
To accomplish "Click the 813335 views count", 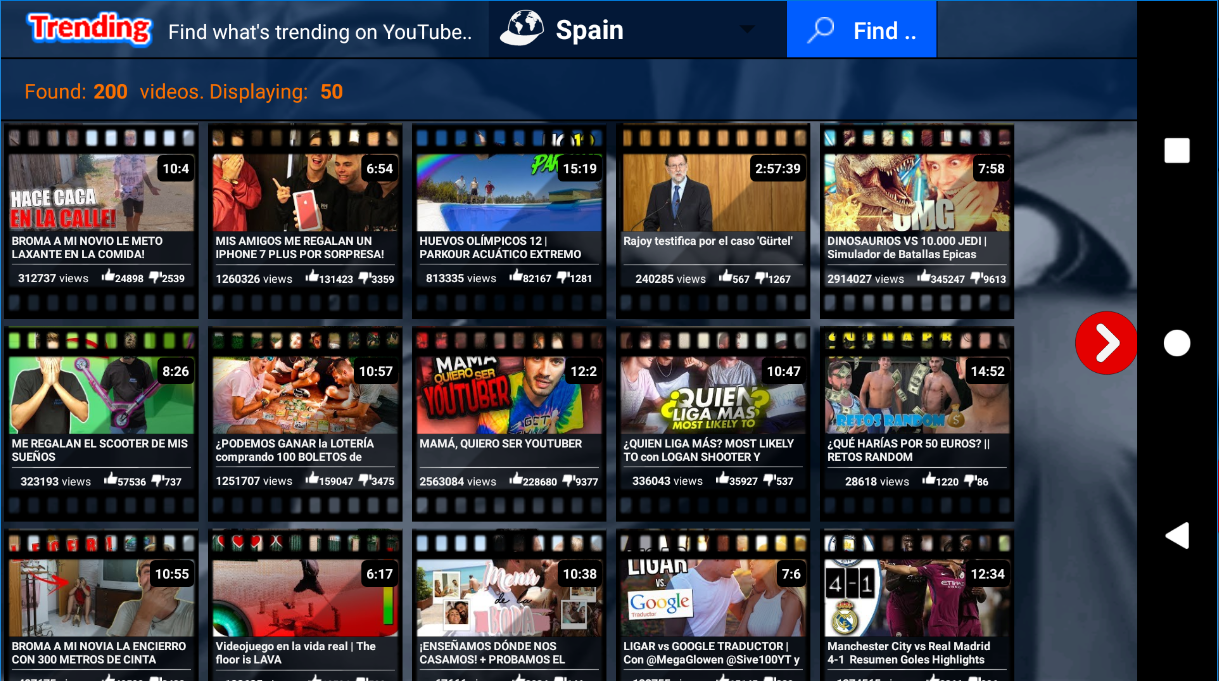I will click(461, 279).
